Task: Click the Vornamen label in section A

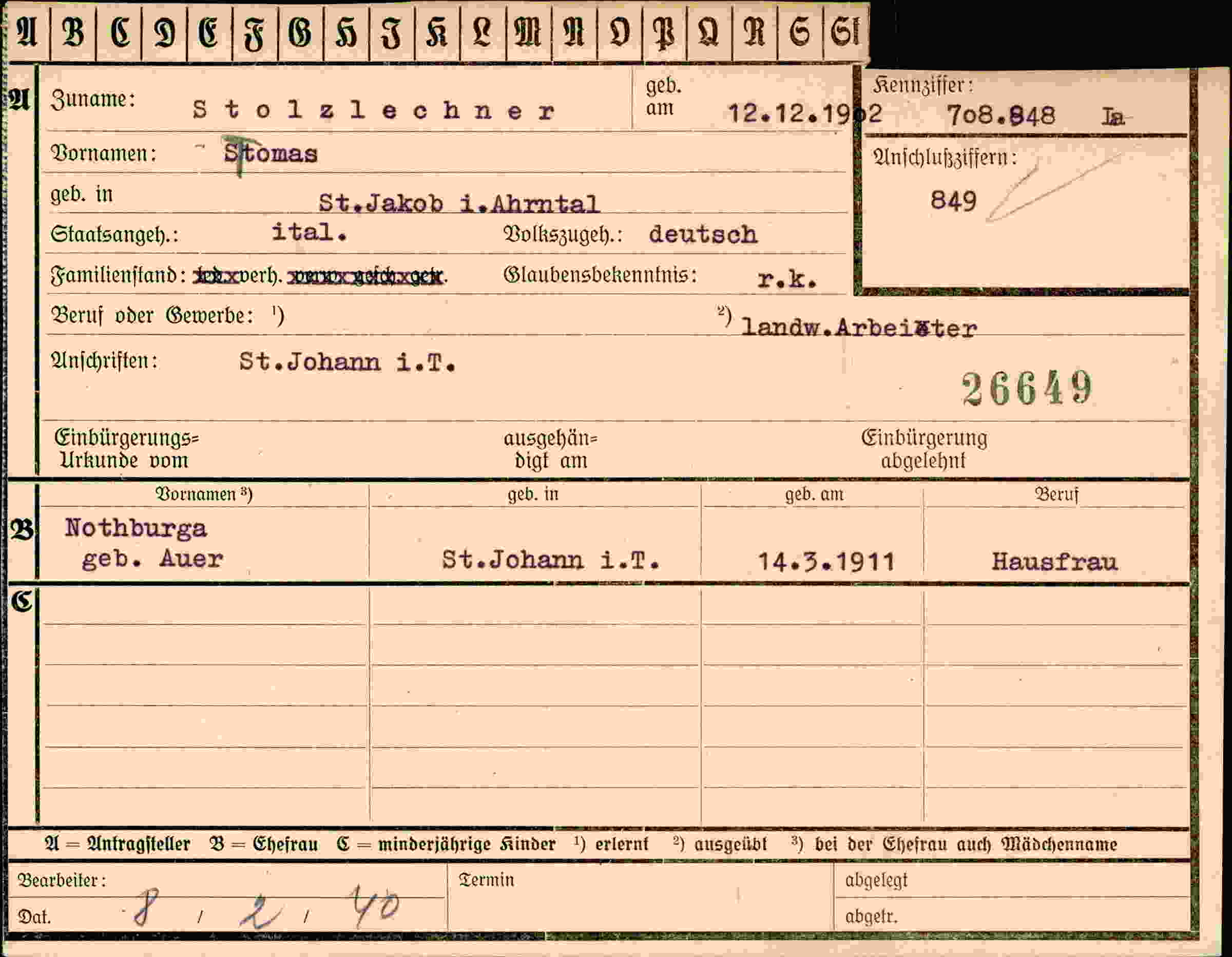Action: (103, 154)
